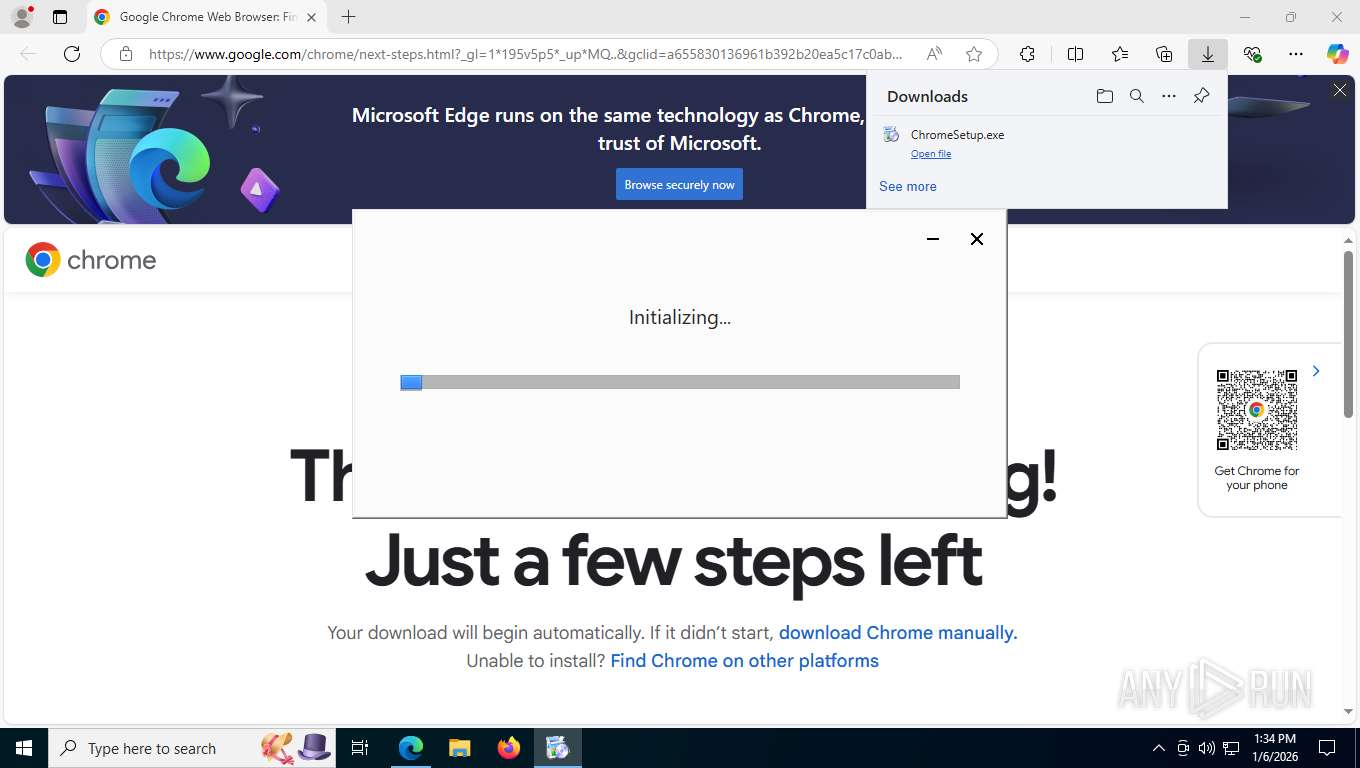Screen dimensions: 1360x768
Task: Open a new tab with plus icon
Action: [348, 17]
